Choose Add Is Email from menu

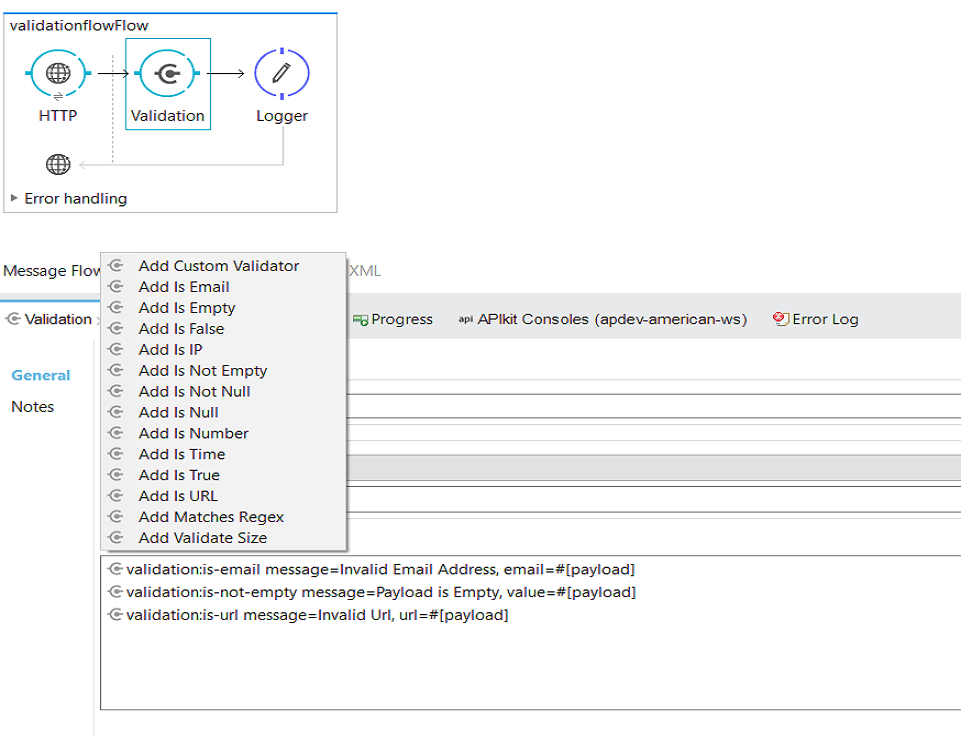[183, 287]
